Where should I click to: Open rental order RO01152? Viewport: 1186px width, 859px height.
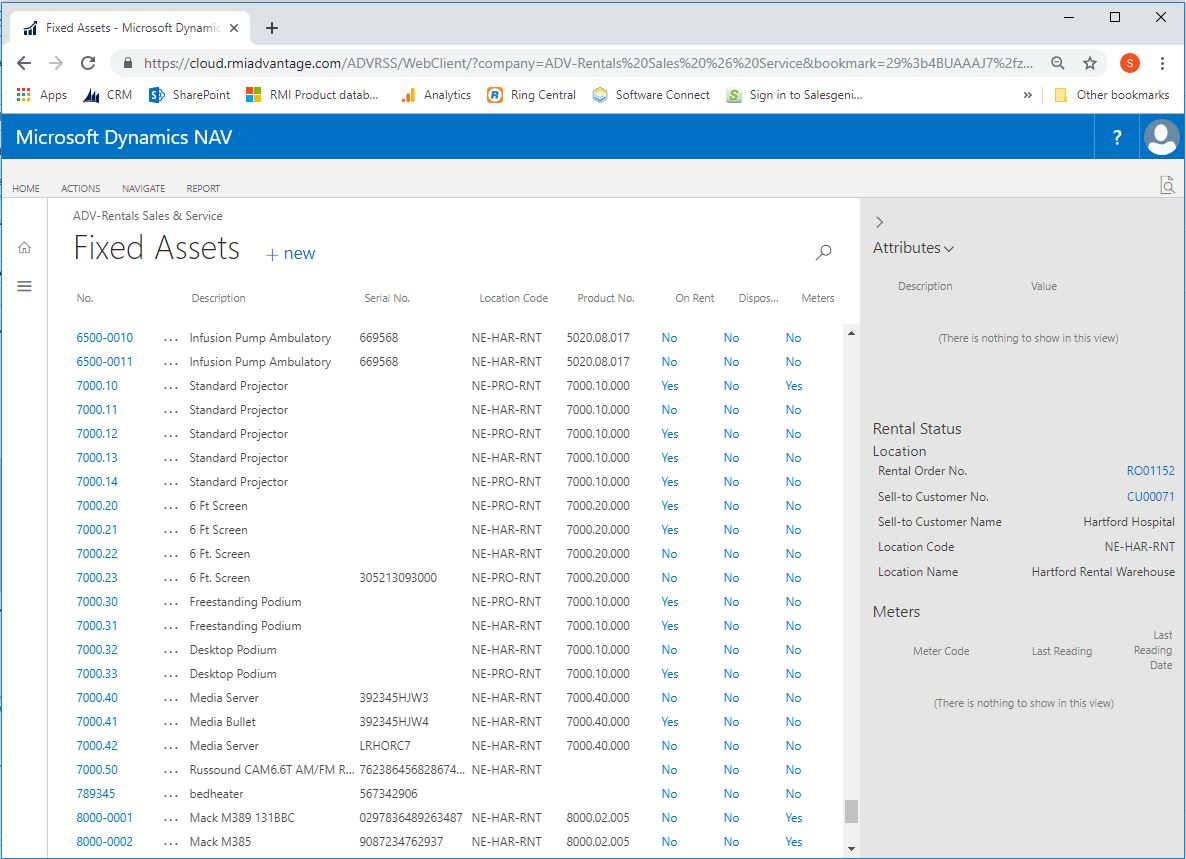click(x=1151, y=470)
